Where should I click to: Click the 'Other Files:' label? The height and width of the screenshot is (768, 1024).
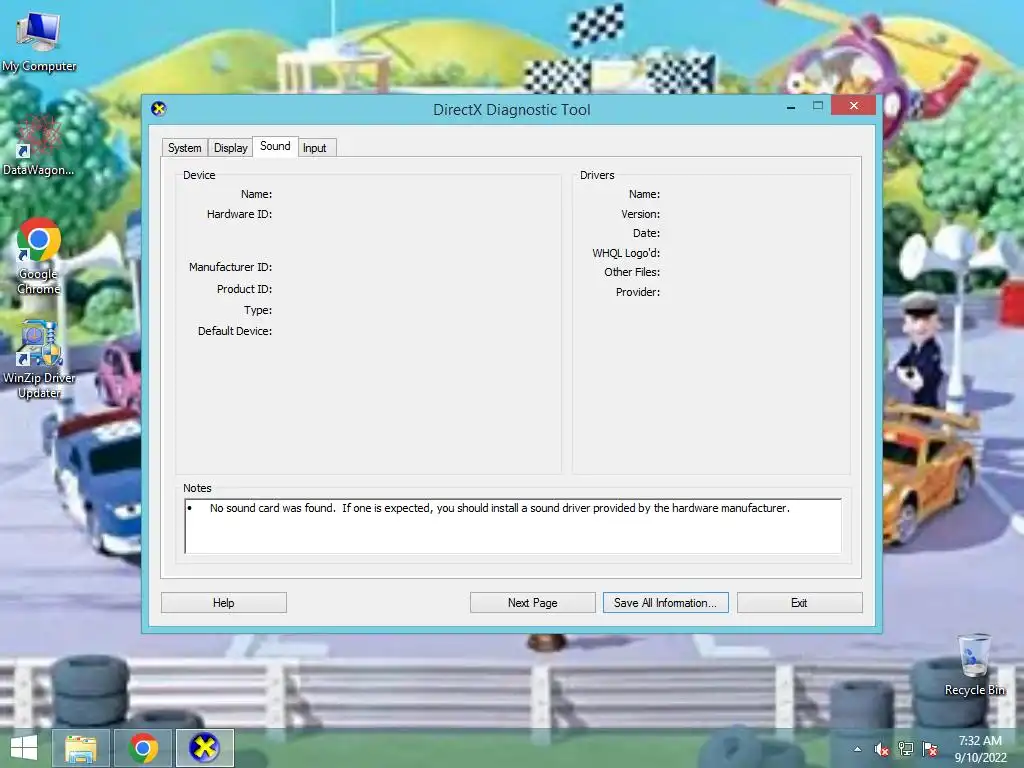[632, 272]
